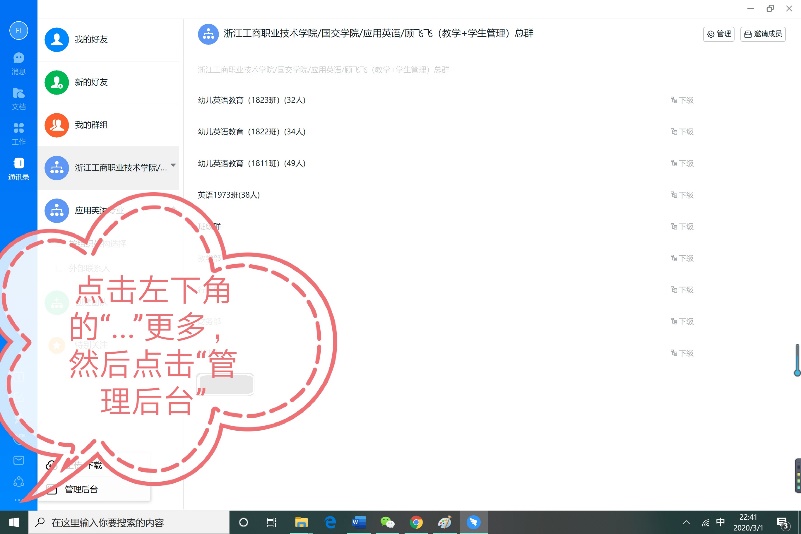Click the mail icon in left sidebar

18,460
